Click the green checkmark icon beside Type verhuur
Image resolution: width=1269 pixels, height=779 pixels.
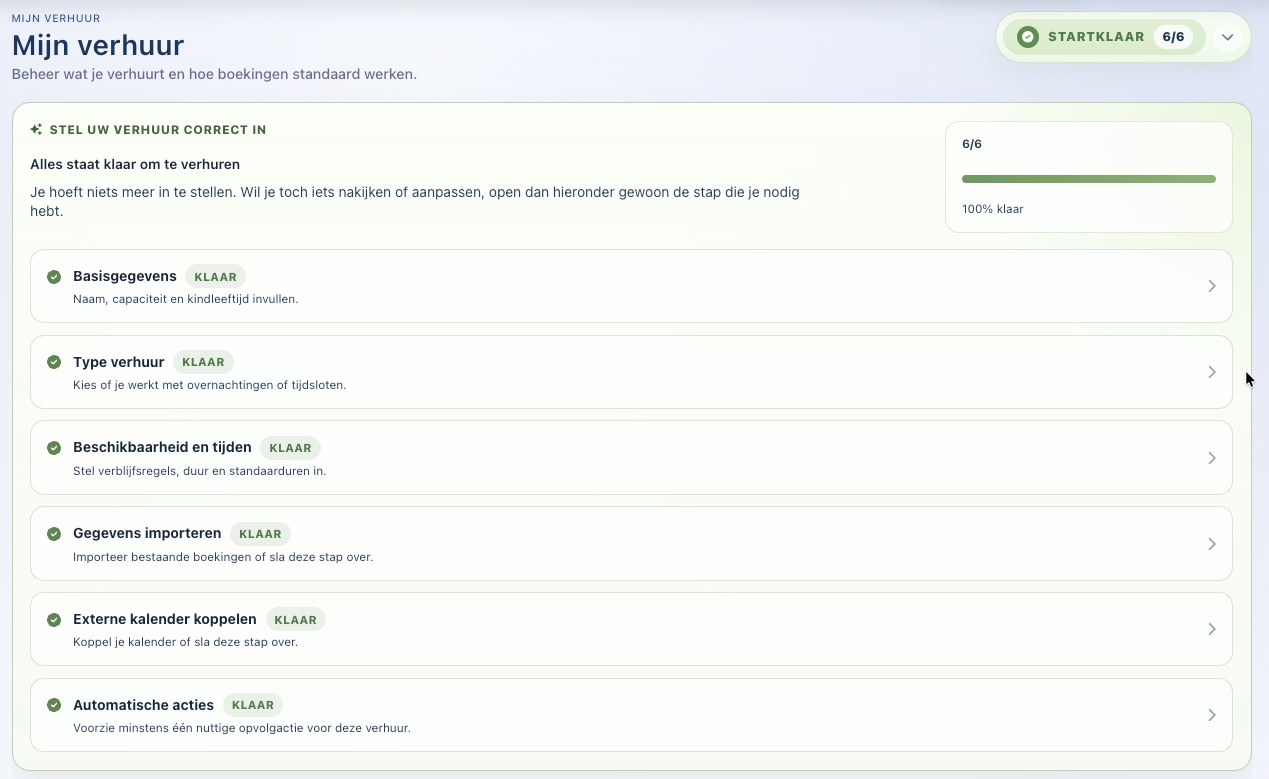point(54,362)
